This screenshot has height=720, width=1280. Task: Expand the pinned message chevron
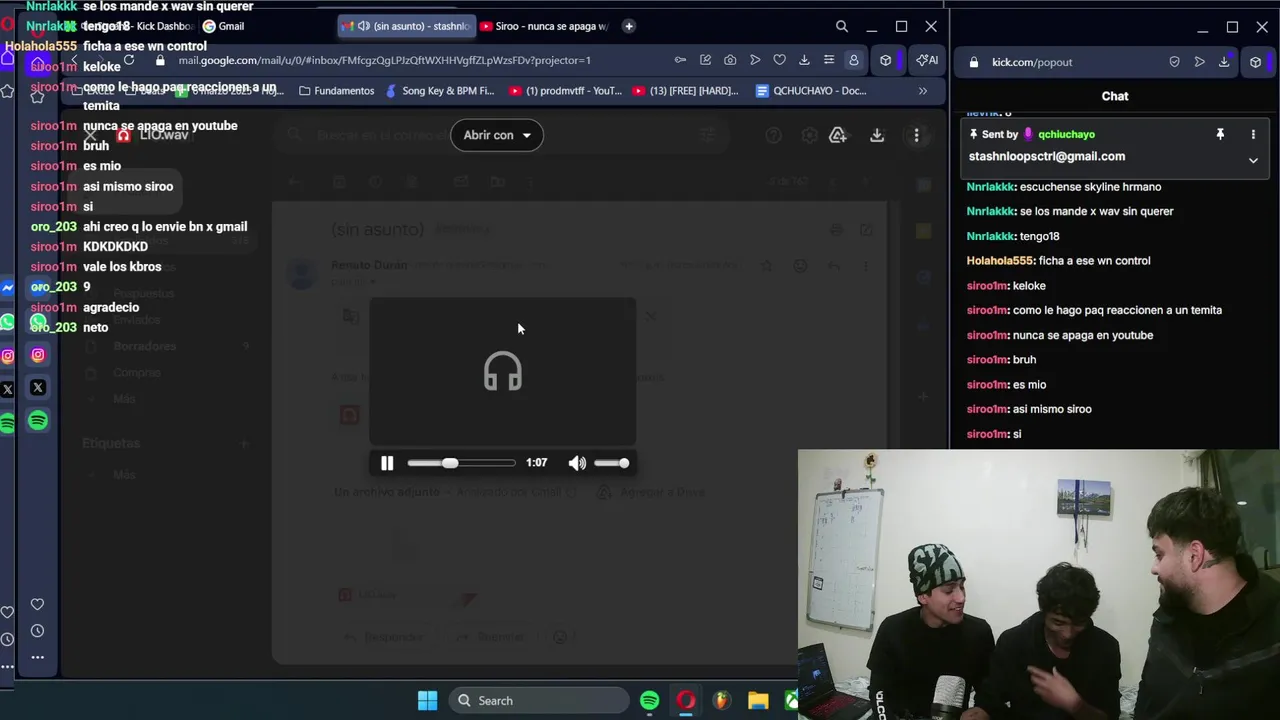click(x=1253, y=160)
